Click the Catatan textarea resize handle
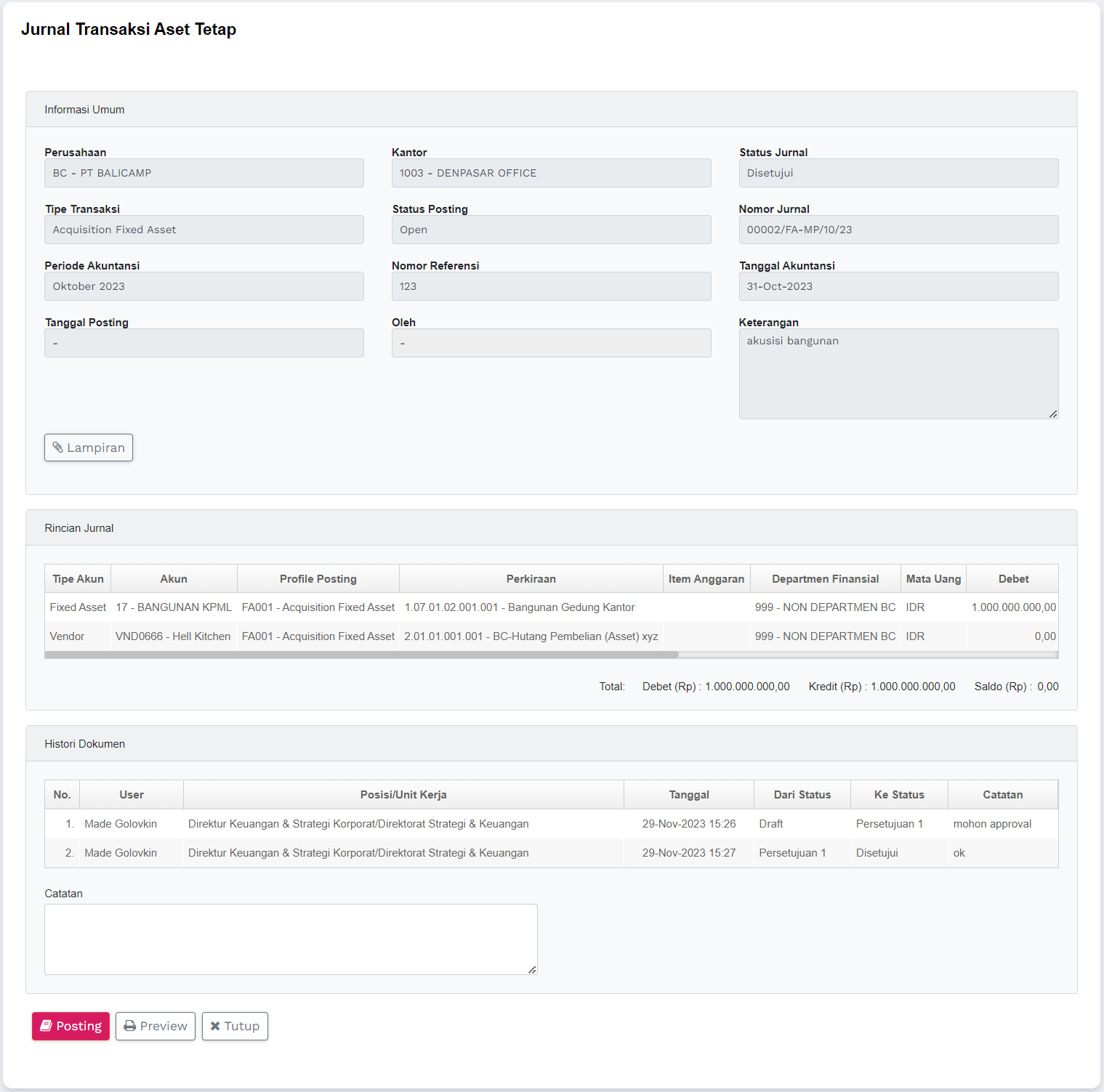Image resolution: width=1104 pixels, height=1092 pixels. click(532, 970)
